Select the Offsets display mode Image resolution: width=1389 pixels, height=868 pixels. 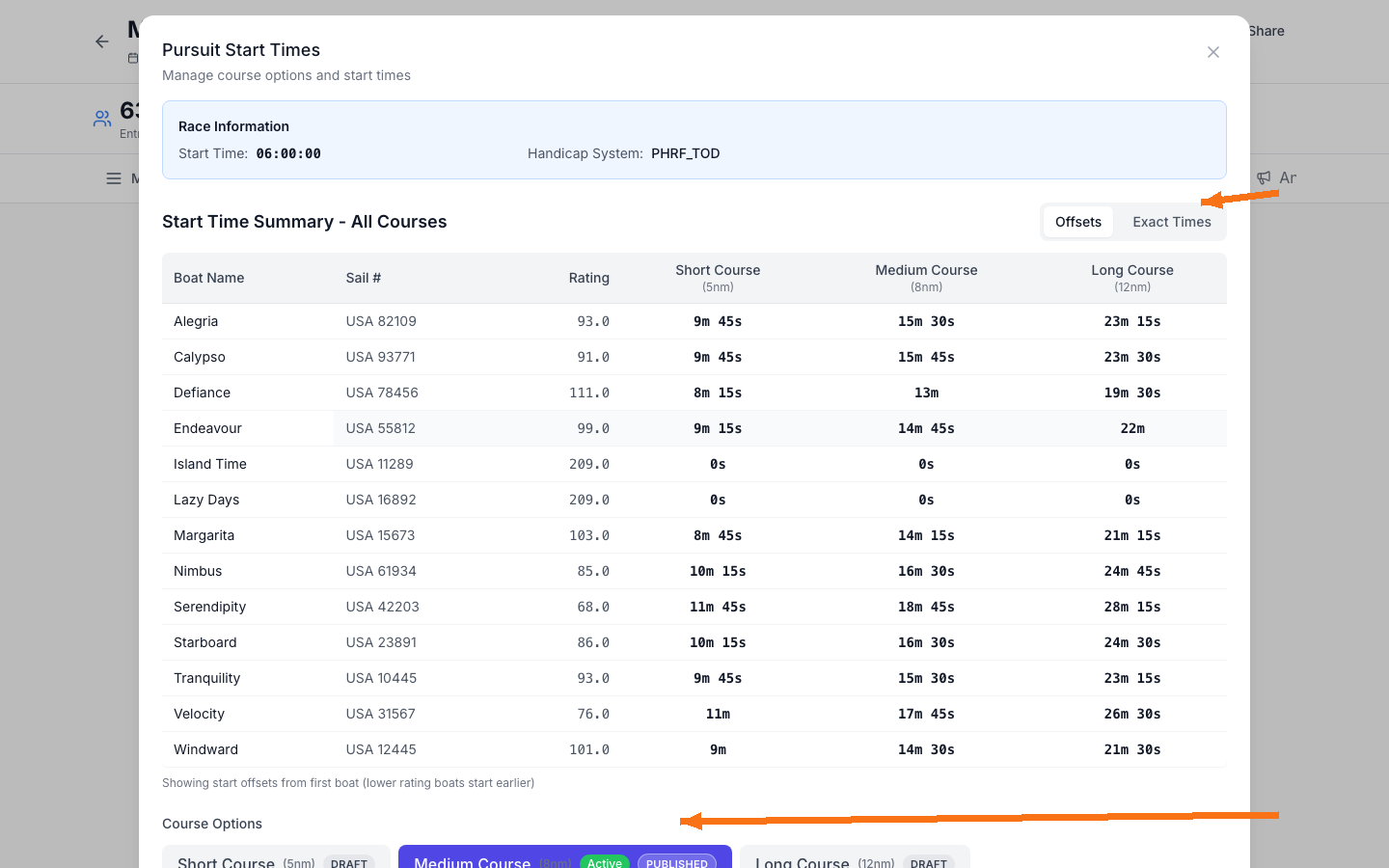pos(1077,222)
